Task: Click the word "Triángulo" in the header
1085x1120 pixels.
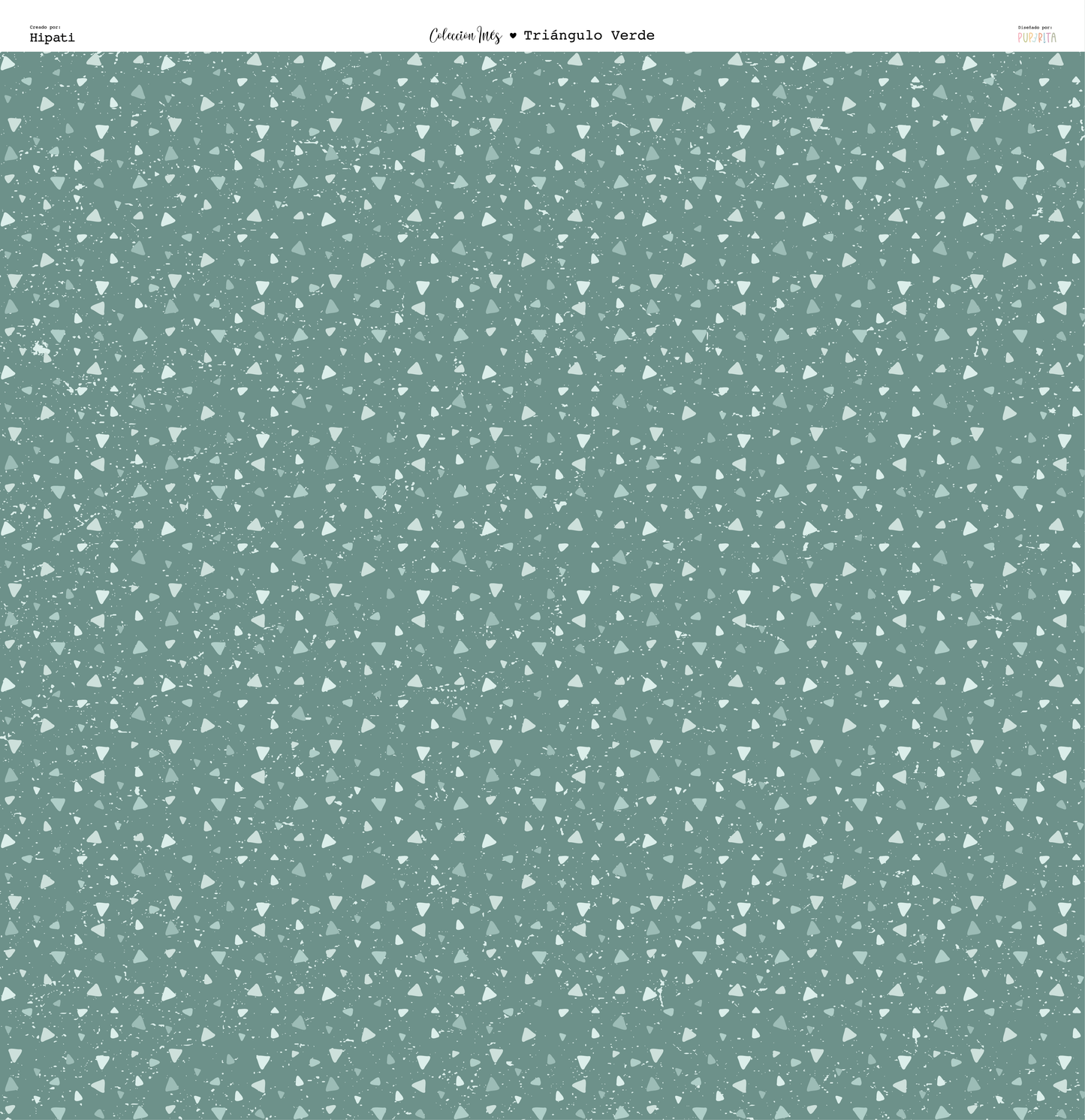Action: tap(563, 35)
